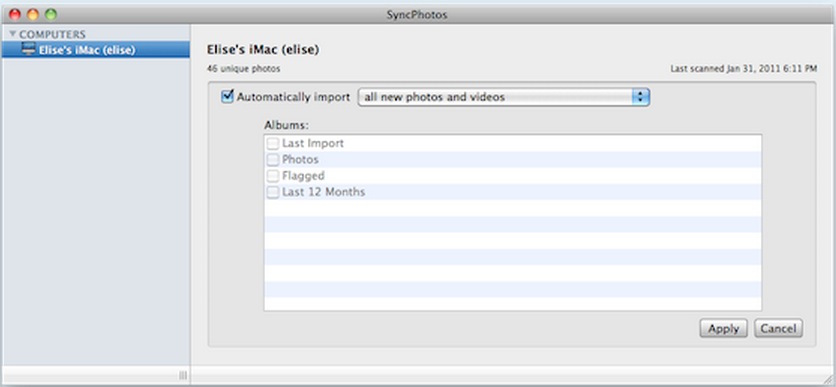Click the Elise's iMac (elise) heading
Viewport: 836px width, 387px height.
pos(263,50)
